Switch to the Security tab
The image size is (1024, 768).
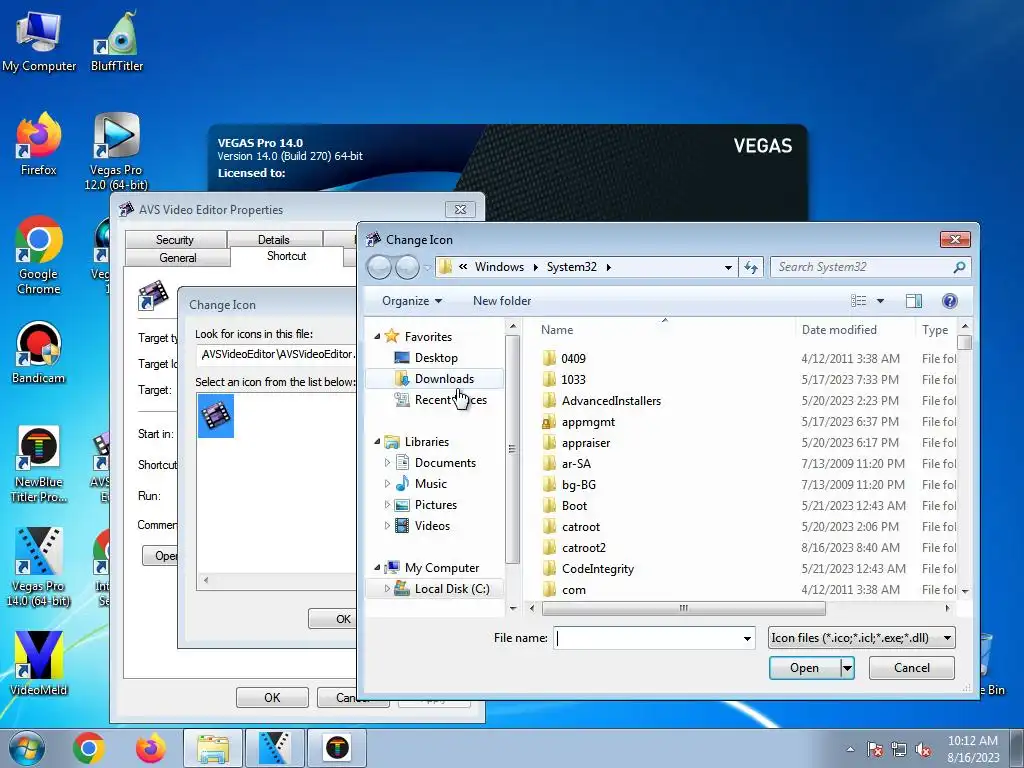175,240
